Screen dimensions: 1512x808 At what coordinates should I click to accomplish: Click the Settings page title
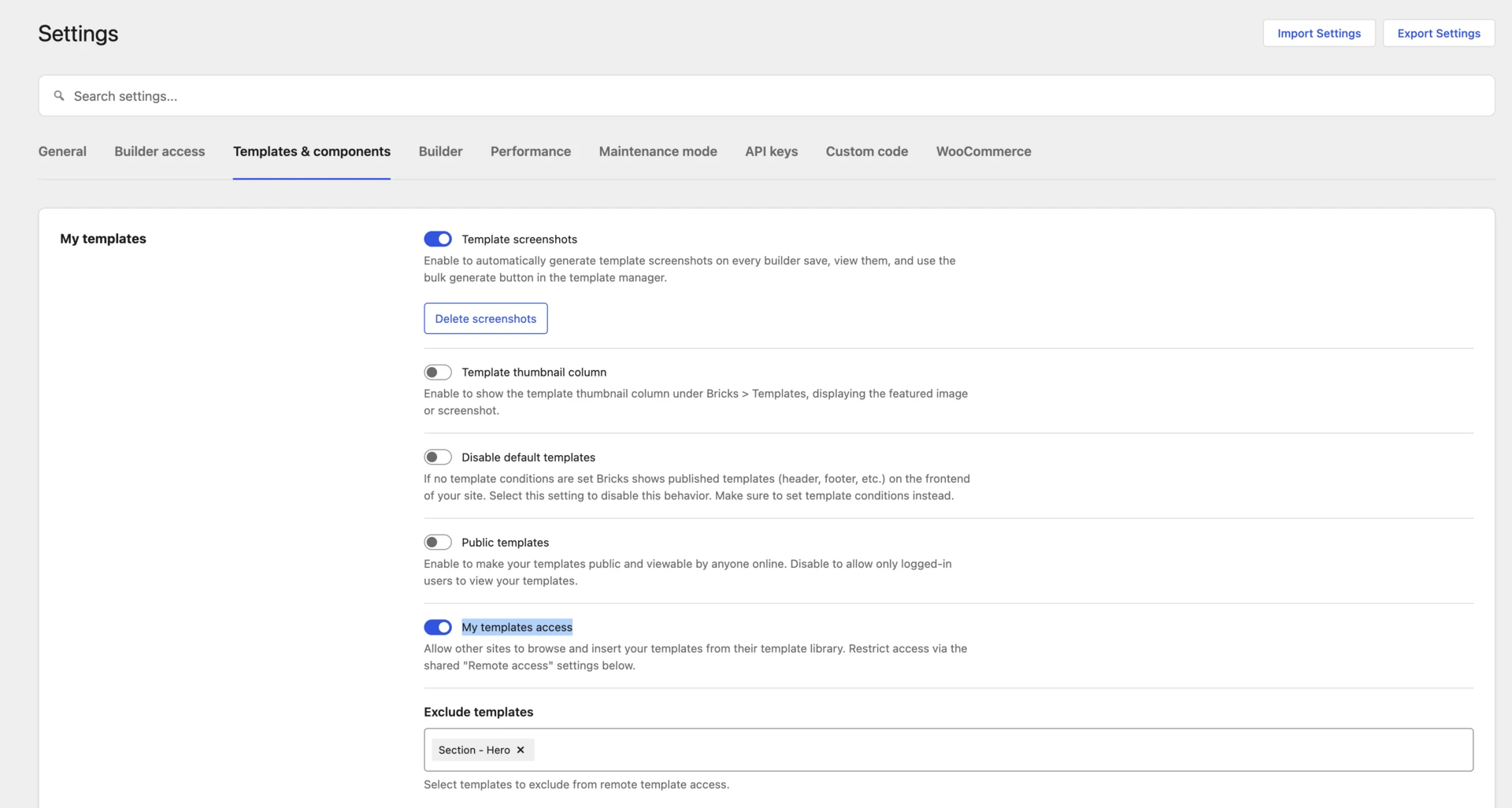(x=78, y=33)
